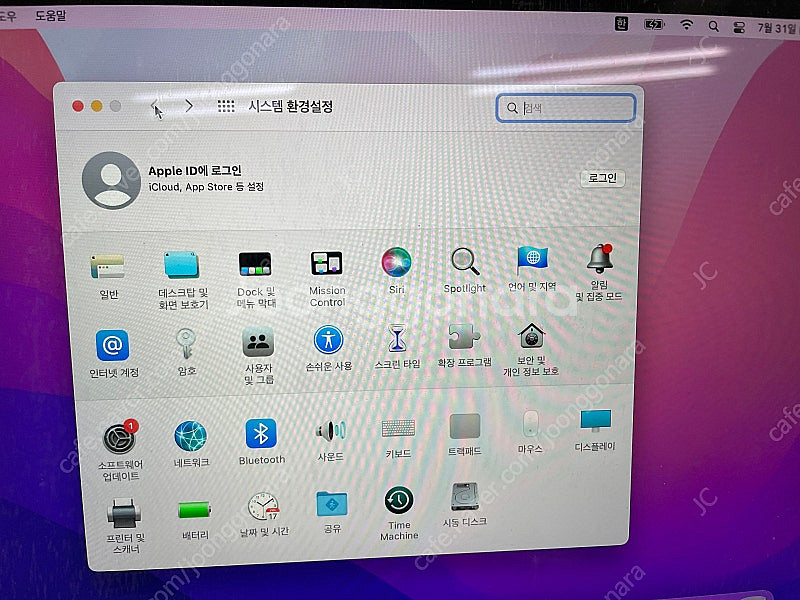
Task: Click the Apple ID에 로그인 text
Action: (x=195, y=170)
